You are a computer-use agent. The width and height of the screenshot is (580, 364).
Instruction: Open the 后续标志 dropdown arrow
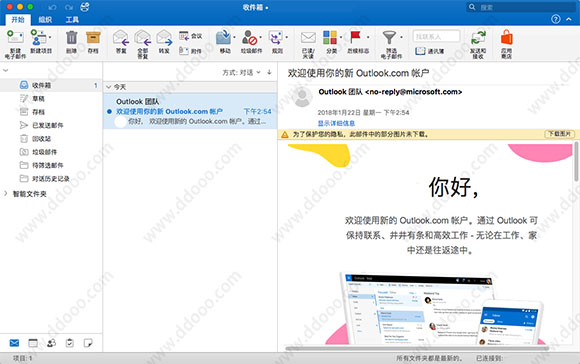click(368, 37)
